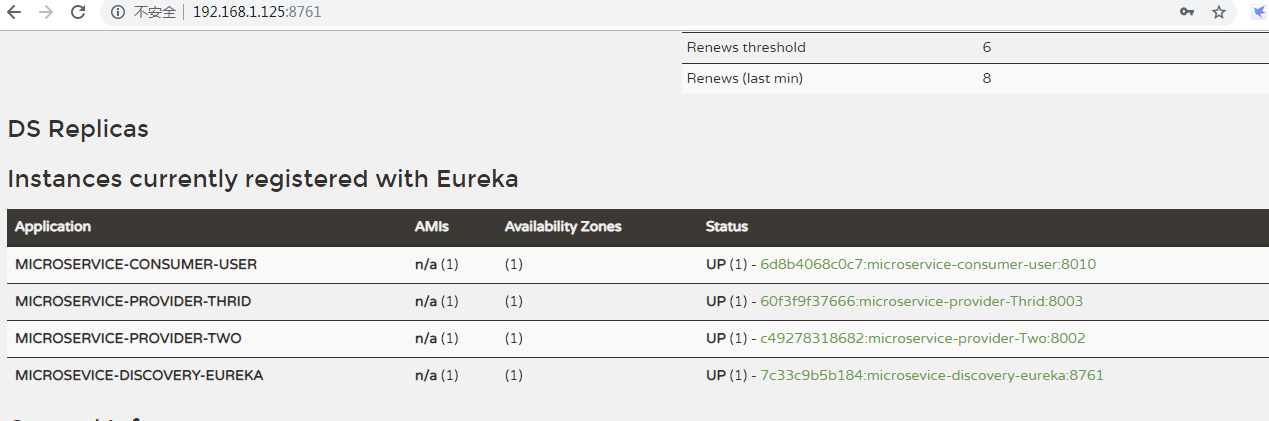The image size is (1269, 421).
Task: Click the Status column header
Action: 727,227
